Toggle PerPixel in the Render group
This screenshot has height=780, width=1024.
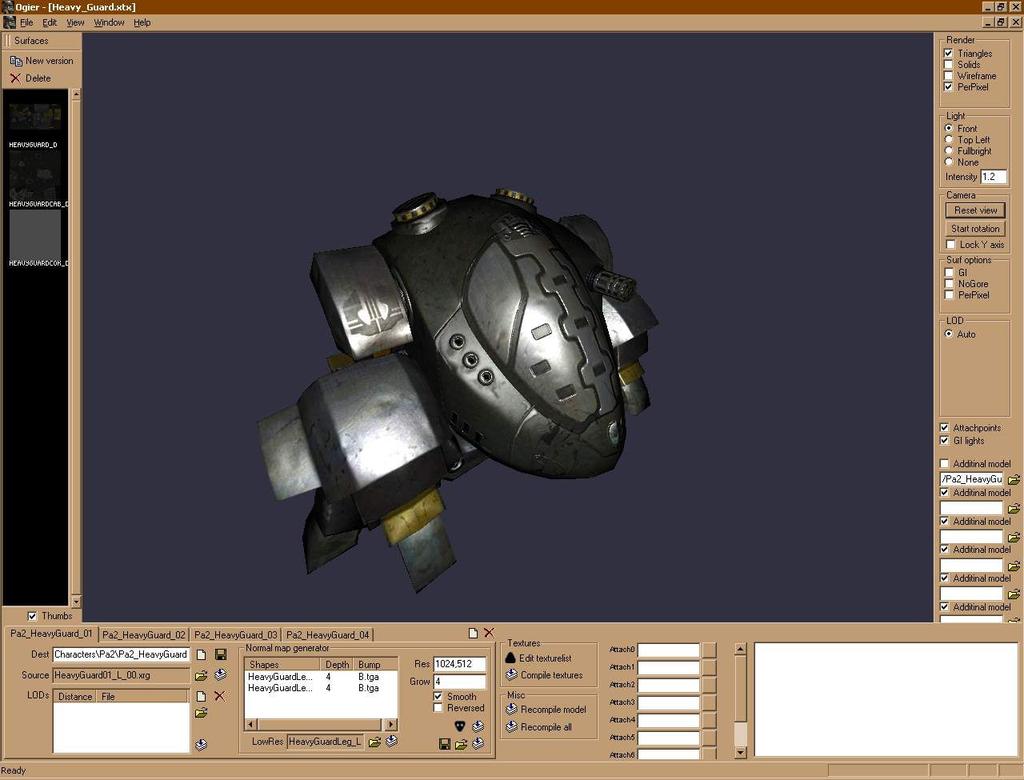point(948,87)
